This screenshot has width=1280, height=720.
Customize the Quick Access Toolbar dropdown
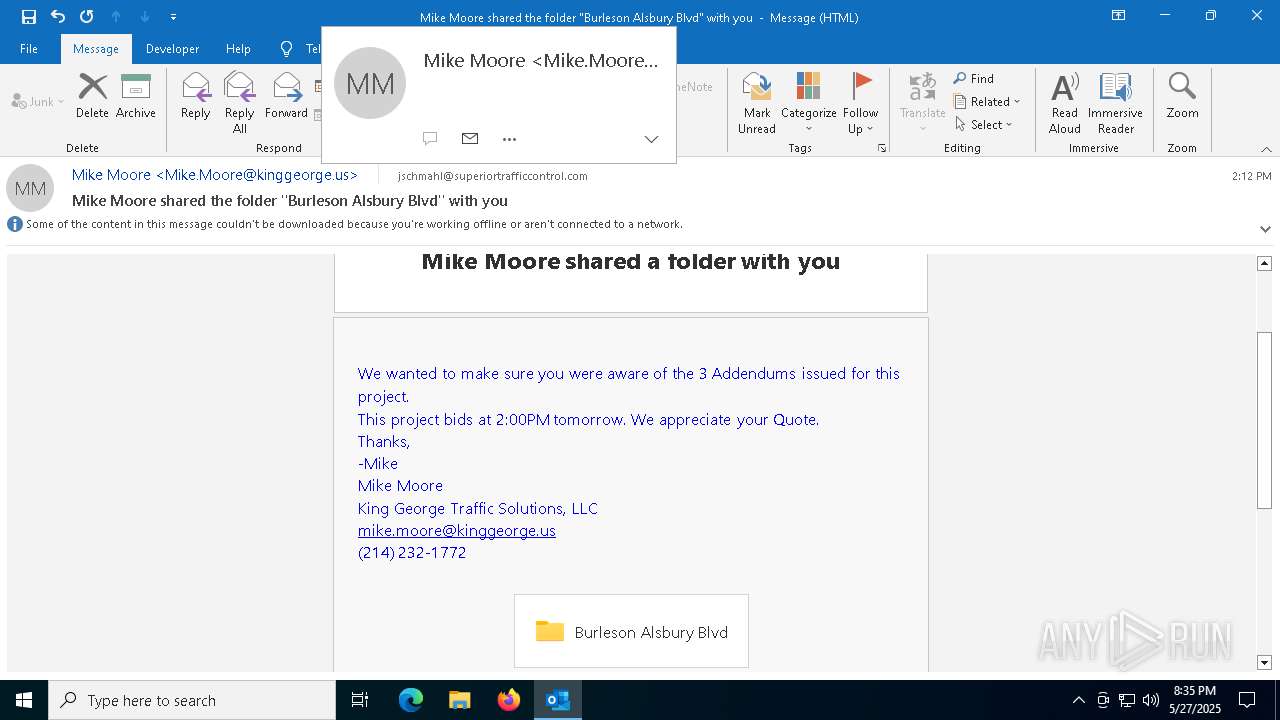(x=174, y=17)
